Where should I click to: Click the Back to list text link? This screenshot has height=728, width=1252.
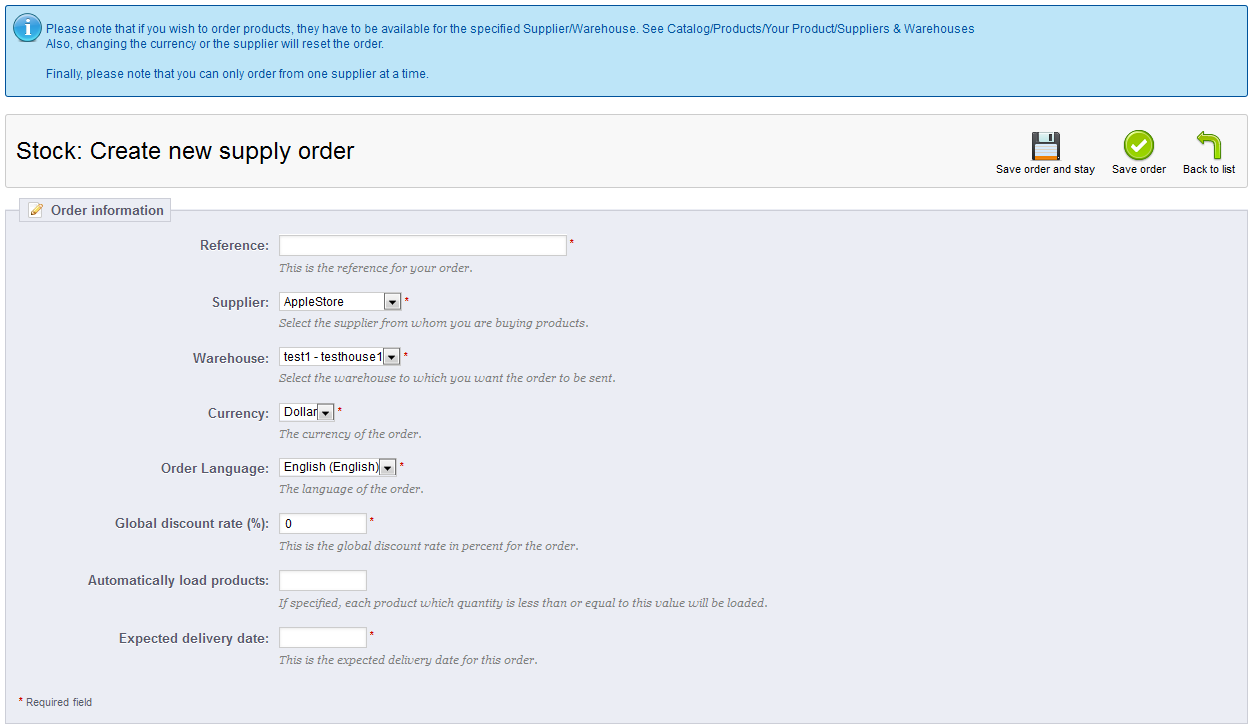point(1208,170)
